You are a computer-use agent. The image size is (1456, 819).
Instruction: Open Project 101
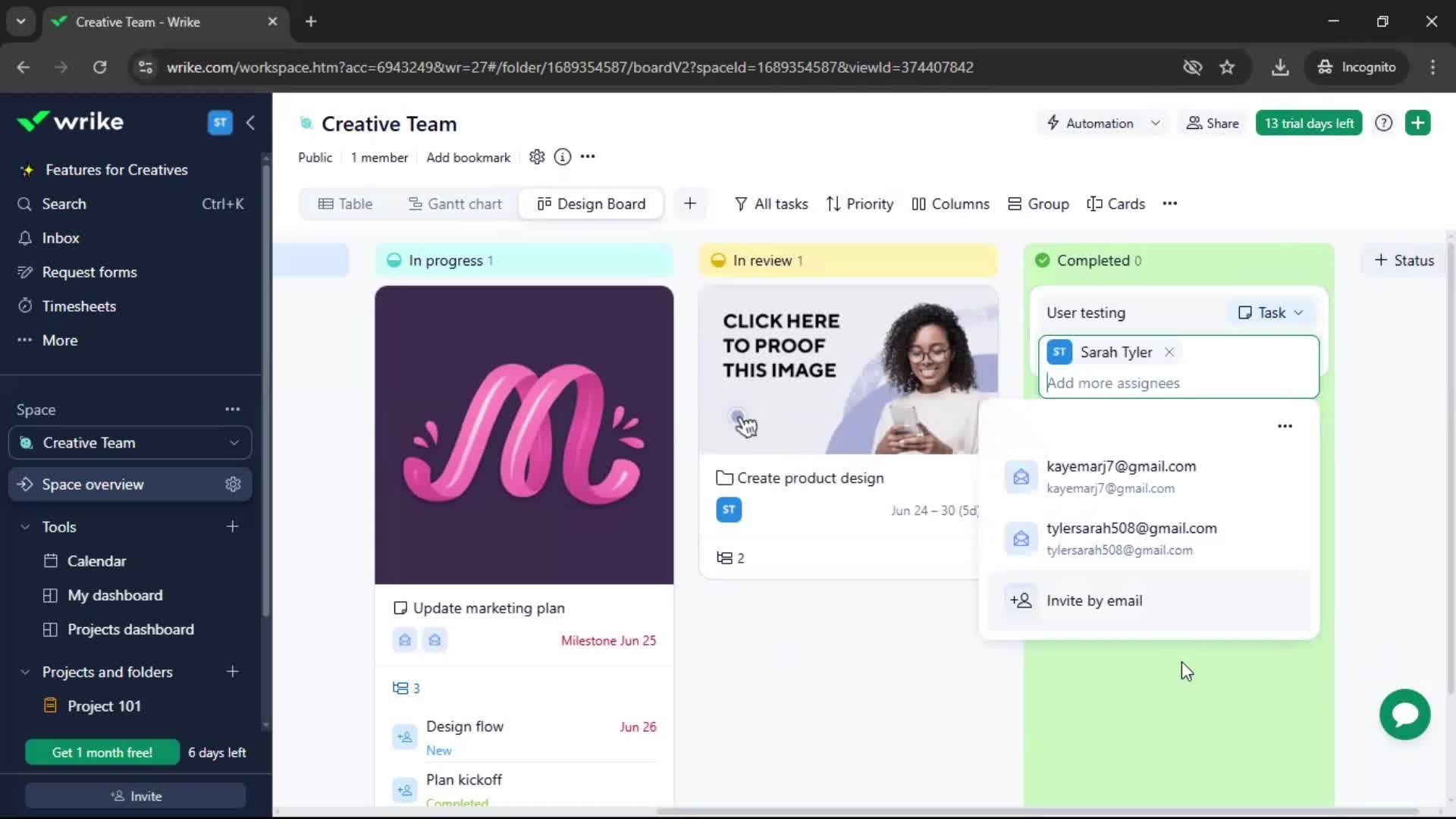pos(104,706)
